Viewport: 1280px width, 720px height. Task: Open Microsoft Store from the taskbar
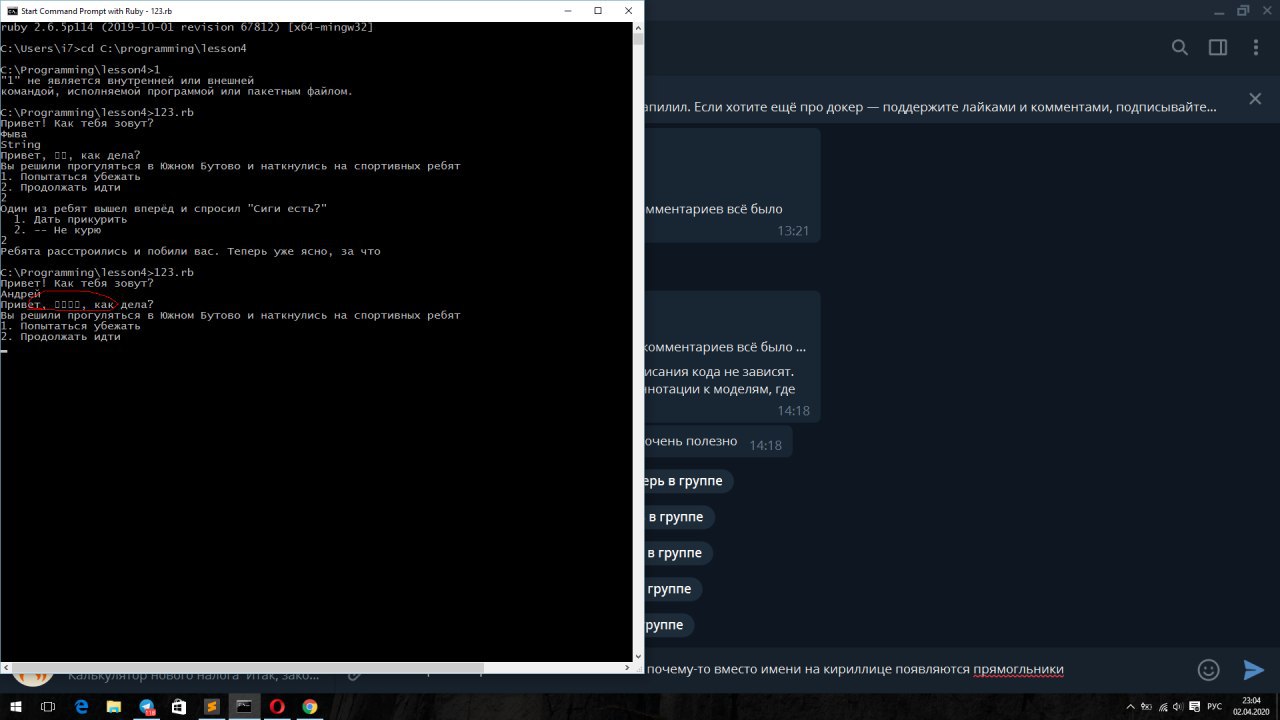tap(179, 706)
